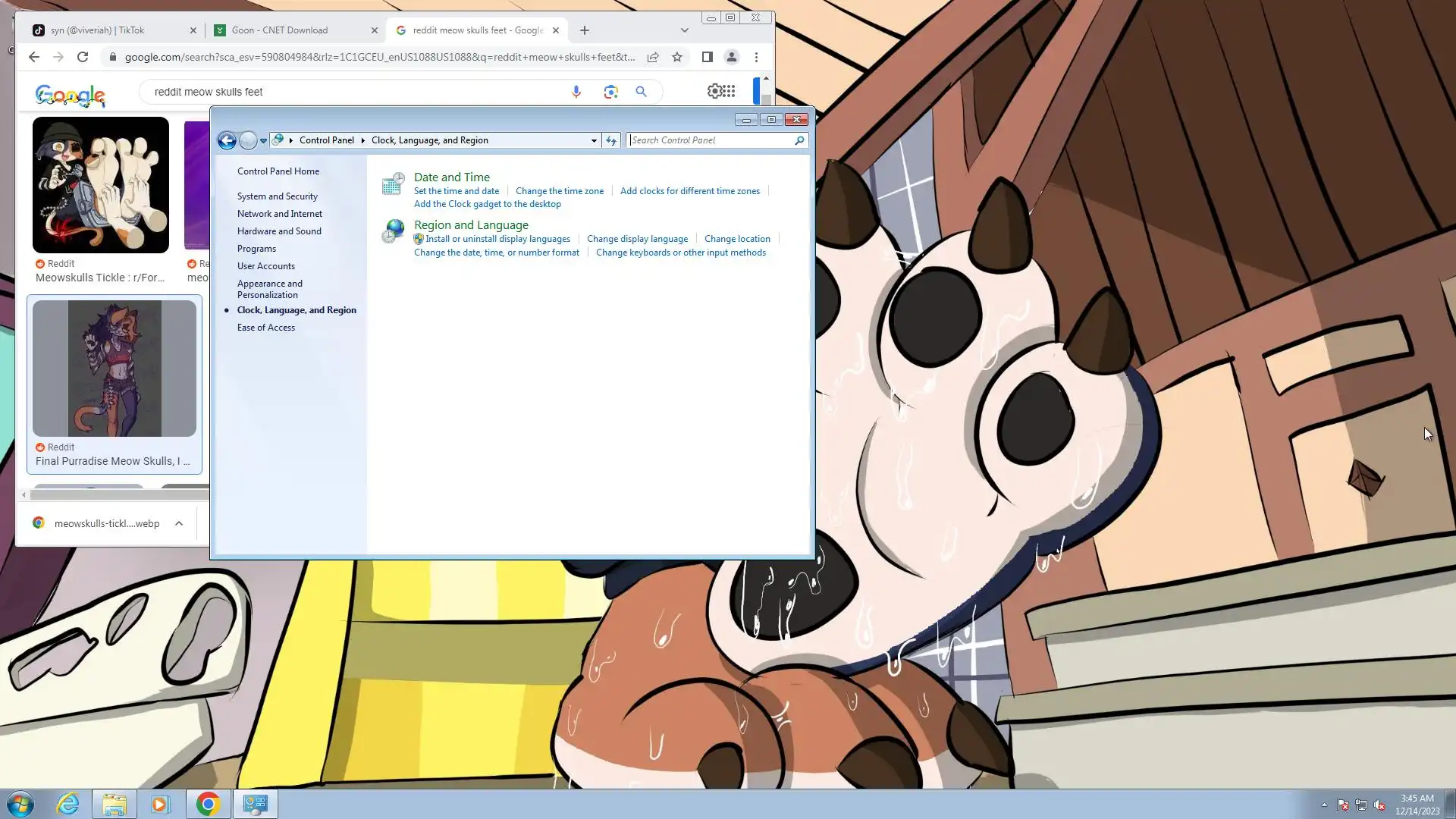Reload the Chrome page
This screenshot has width=1456, height=819.
tap(83, 57)
